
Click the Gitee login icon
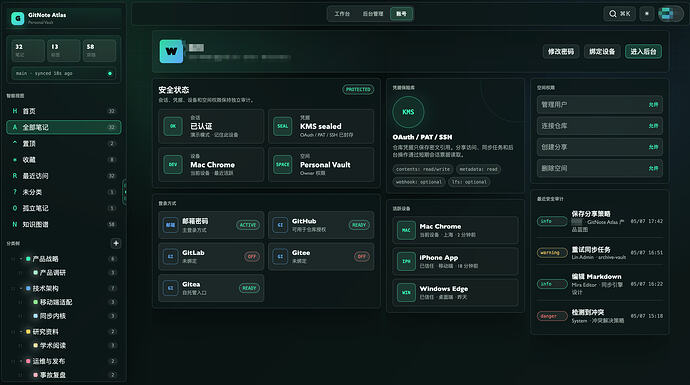[280, 257]
